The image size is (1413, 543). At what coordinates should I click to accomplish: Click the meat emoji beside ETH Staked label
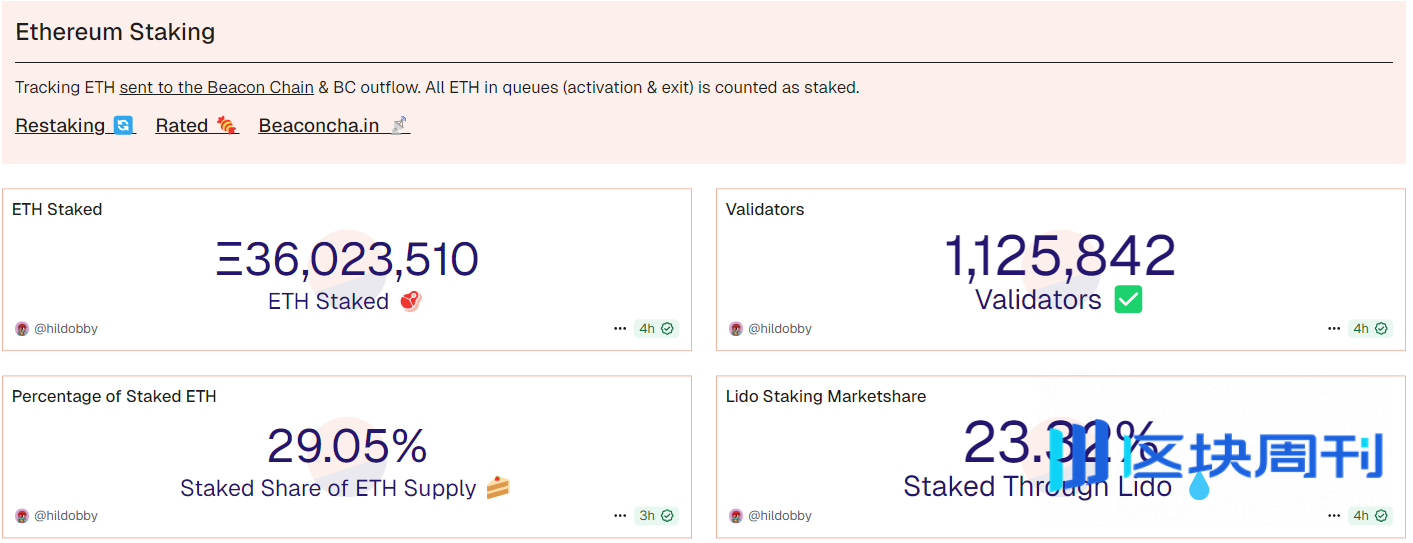coord(411,301)
